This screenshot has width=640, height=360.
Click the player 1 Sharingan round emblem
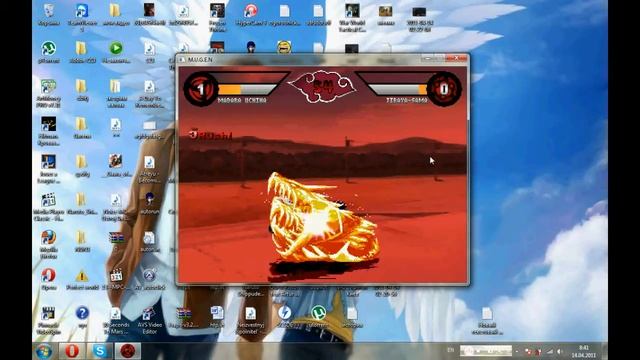200,89
